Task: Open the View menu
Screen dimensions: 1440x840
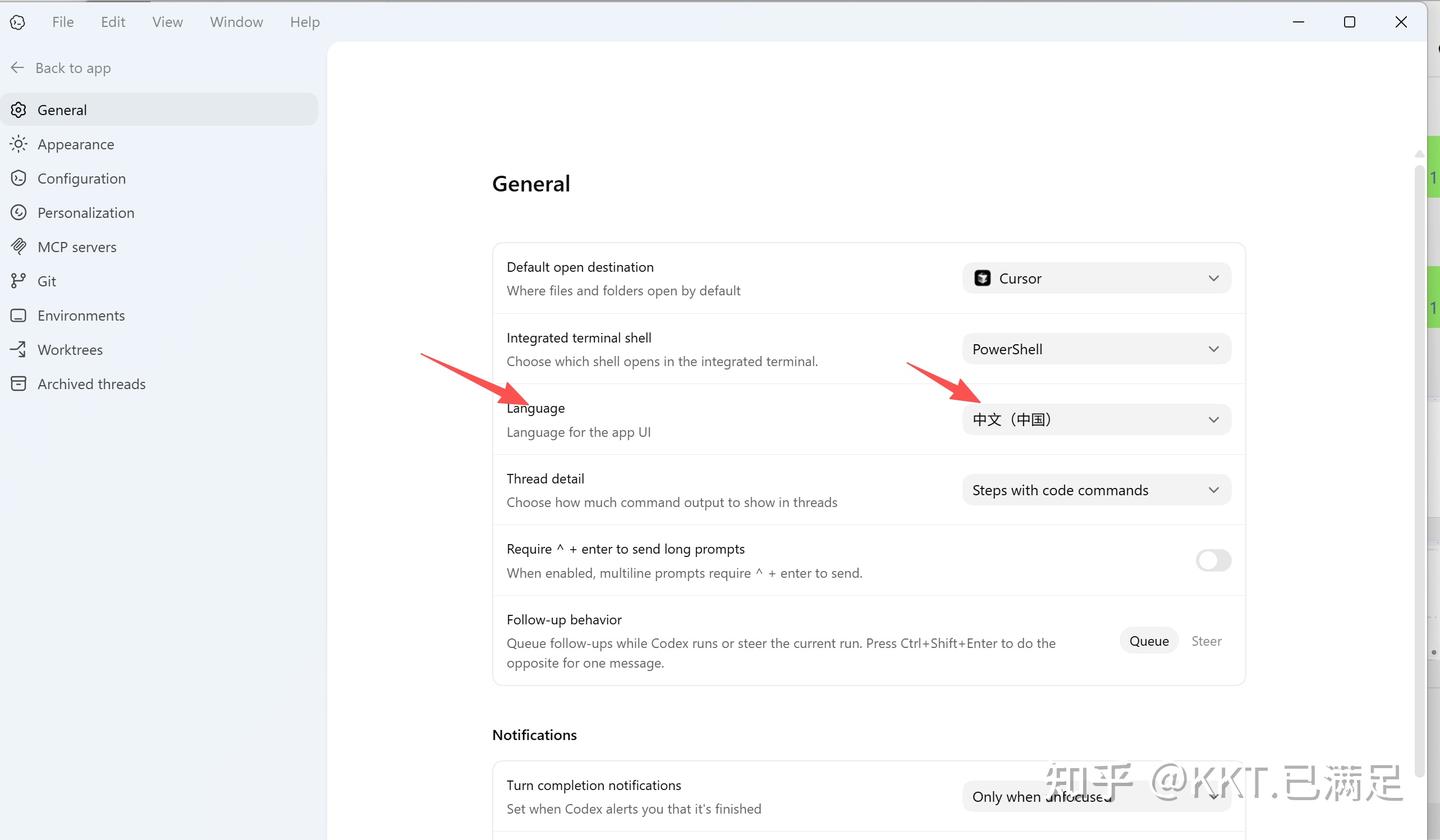Action: [167, 22]
